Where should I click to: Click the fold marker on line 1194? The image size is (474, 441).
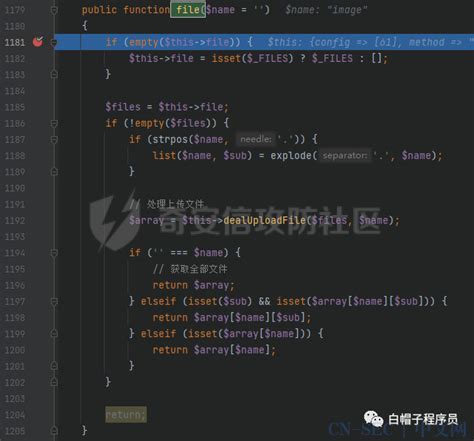[54, 253]
